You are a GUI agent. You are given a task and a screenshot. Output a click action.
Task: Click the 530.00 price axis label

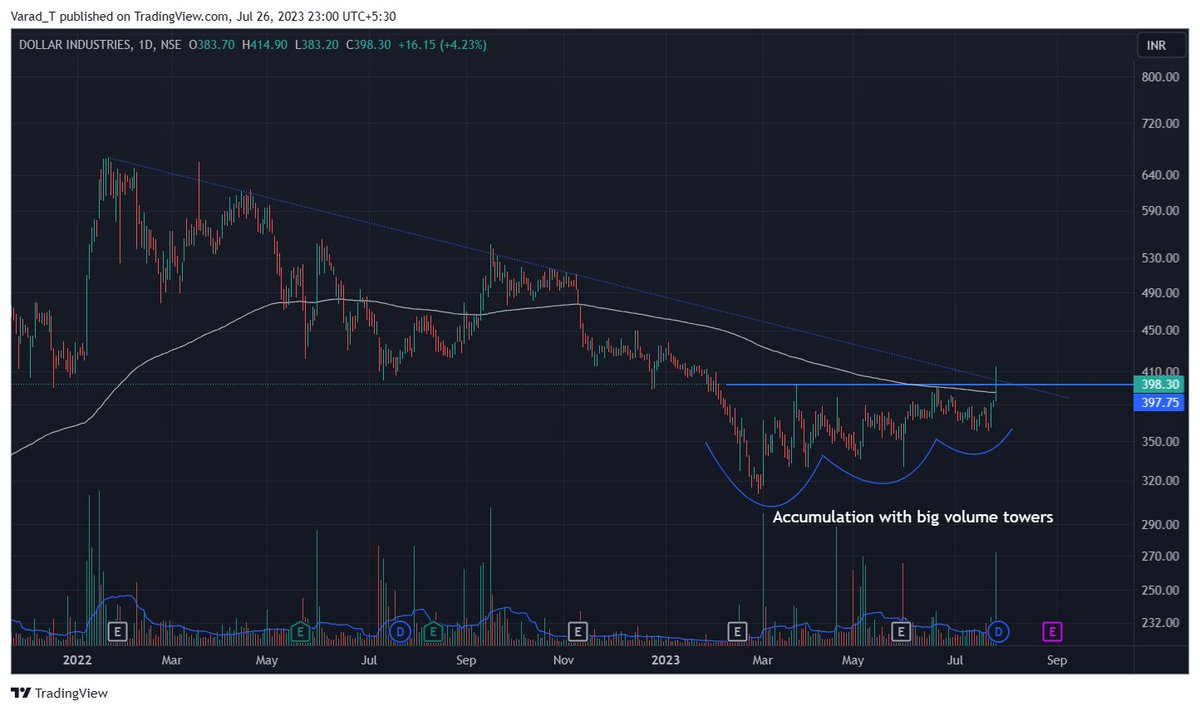click(x=1161, y=258)
